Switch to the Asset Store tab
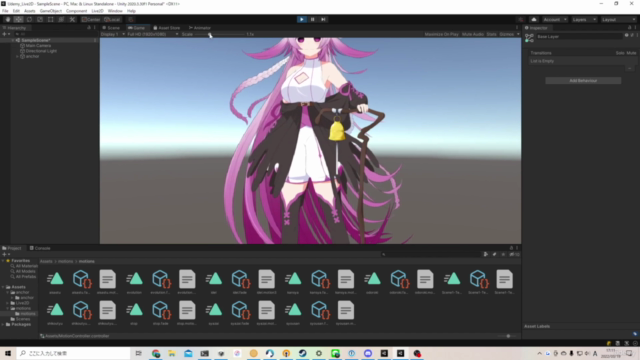 click(167, 28)
